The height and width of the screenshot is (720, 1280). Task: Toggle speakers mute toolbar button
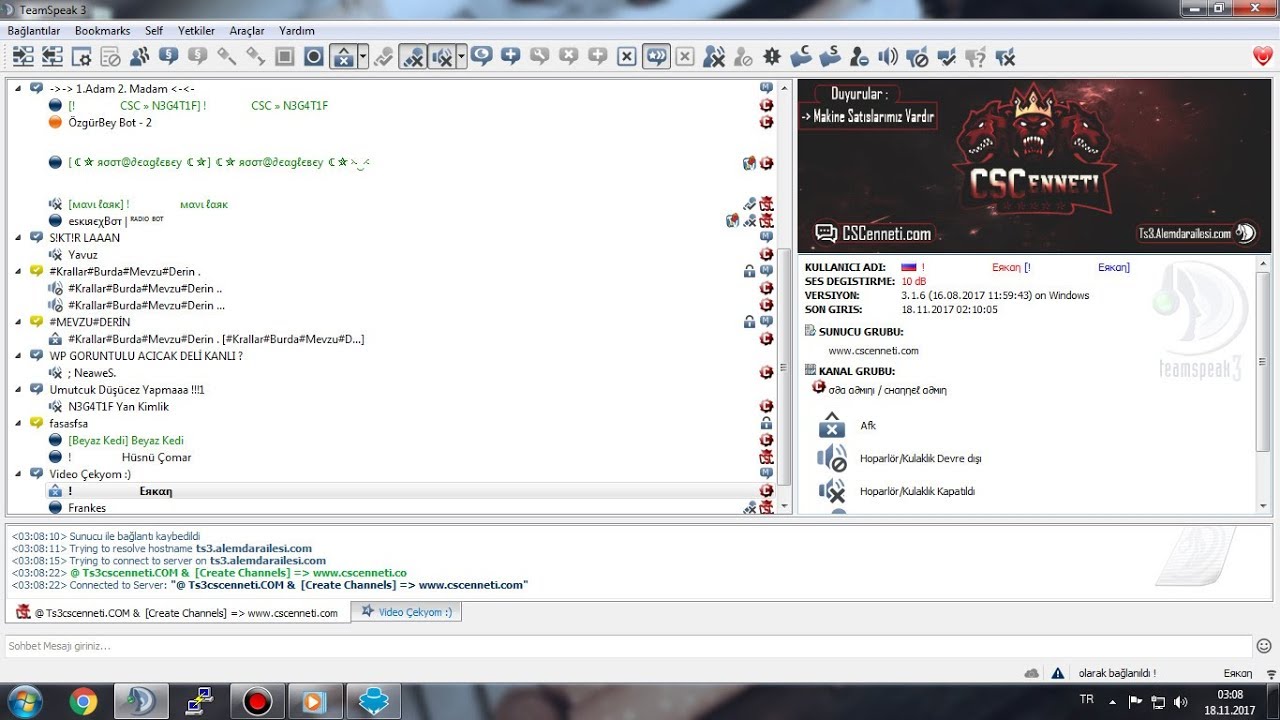441,57
